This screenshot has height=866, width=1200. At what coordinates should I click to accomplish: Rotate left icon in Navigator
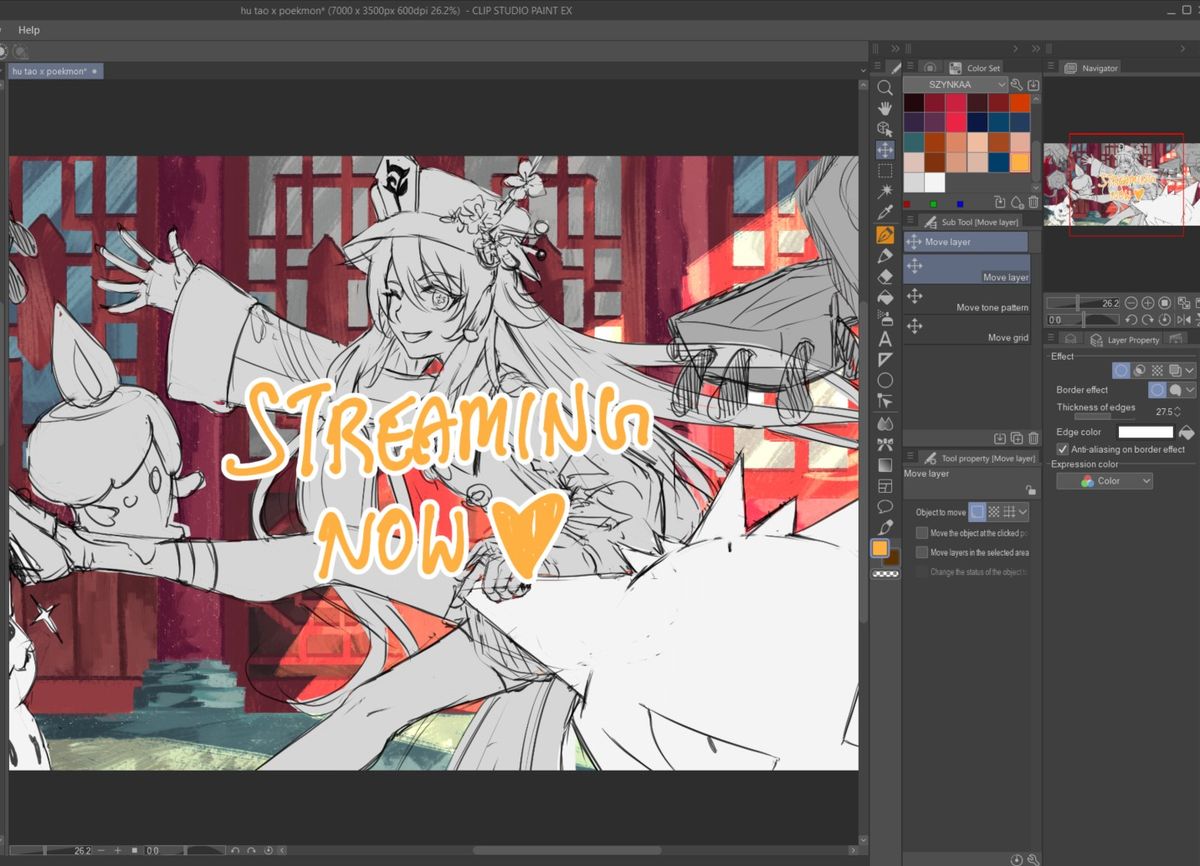tap(1131, 320)
